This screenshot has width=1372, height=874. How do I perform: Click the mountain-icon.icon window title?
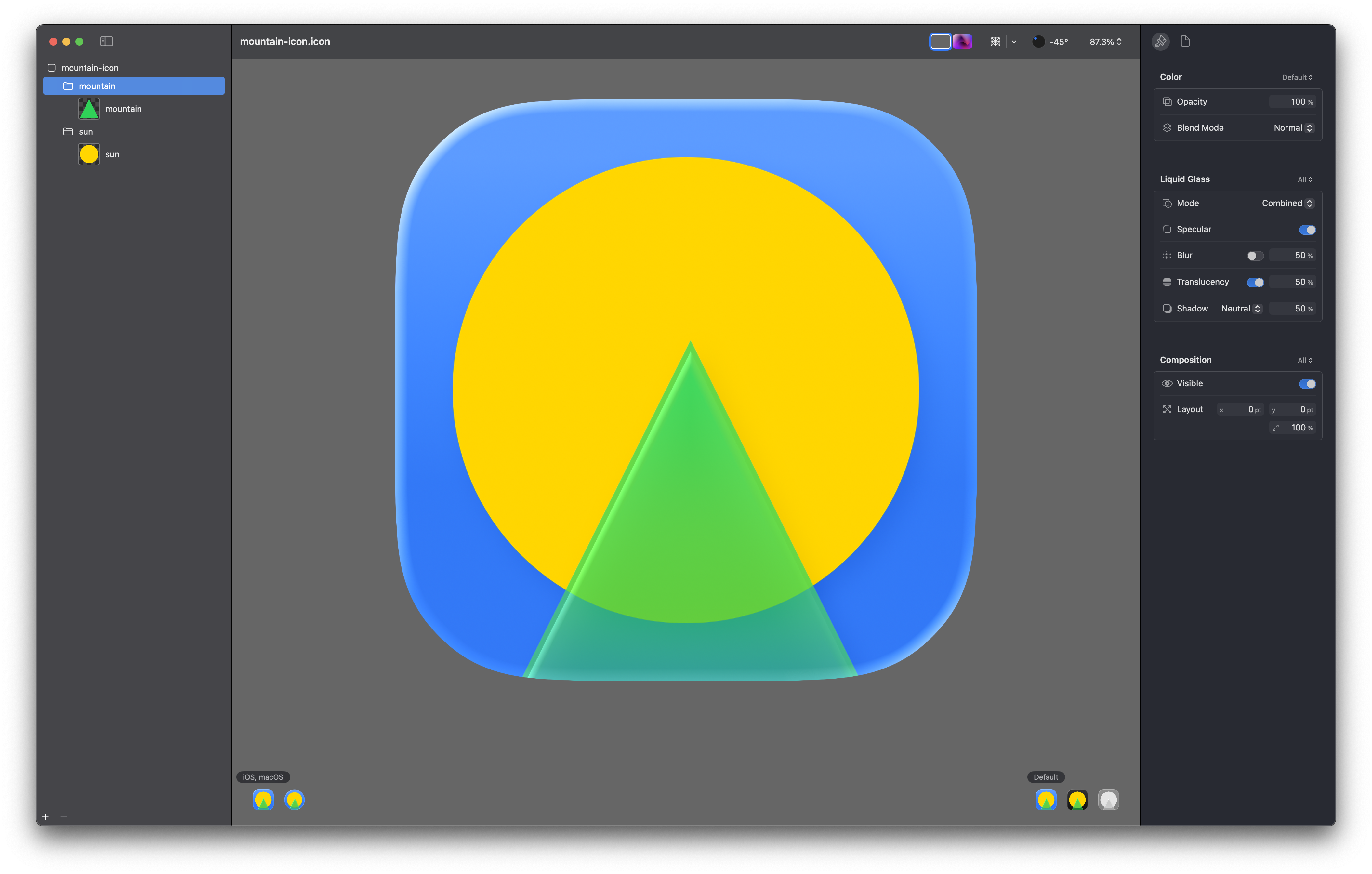[x=285, y=42]
